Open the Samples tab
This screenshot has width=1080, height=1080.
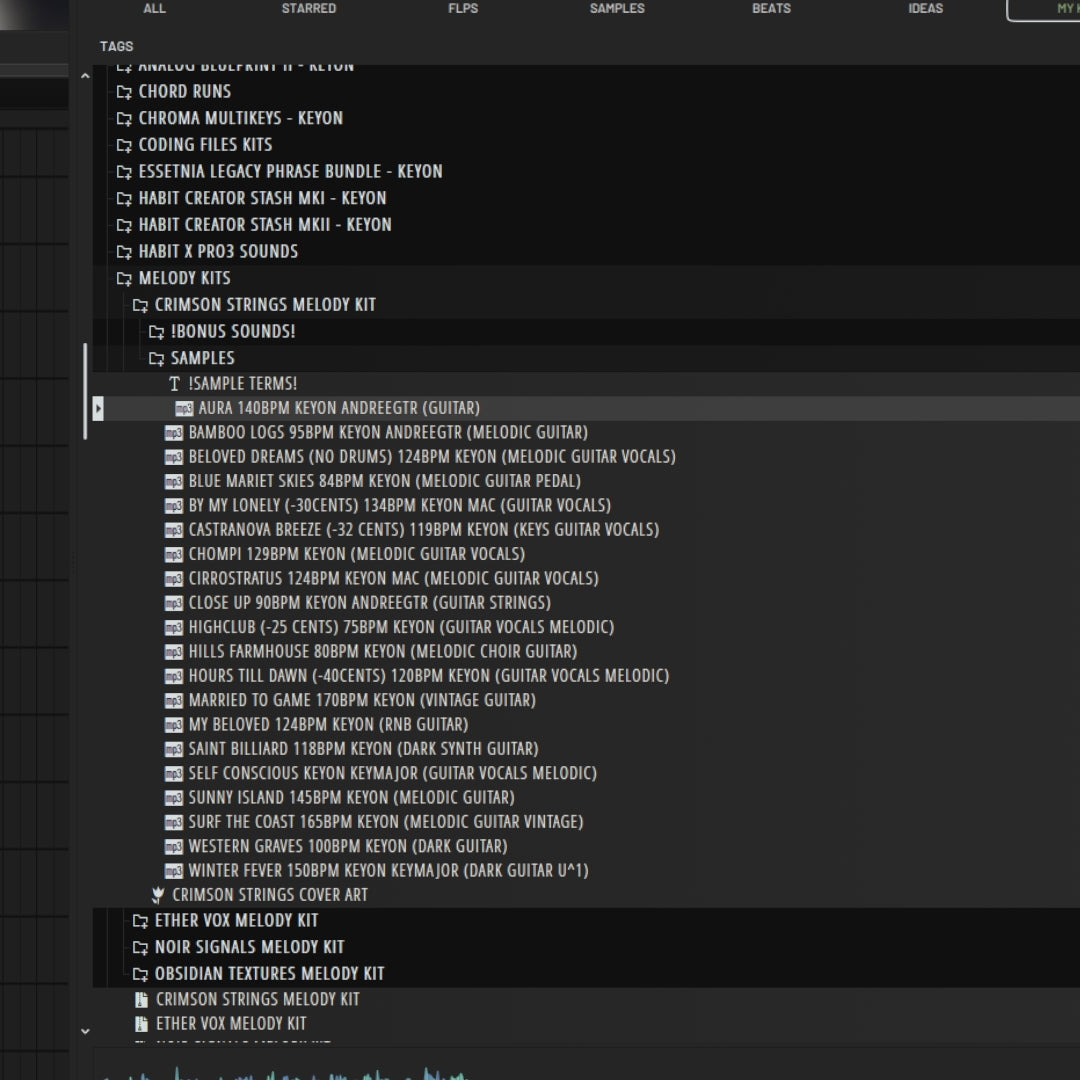point(617,9)
